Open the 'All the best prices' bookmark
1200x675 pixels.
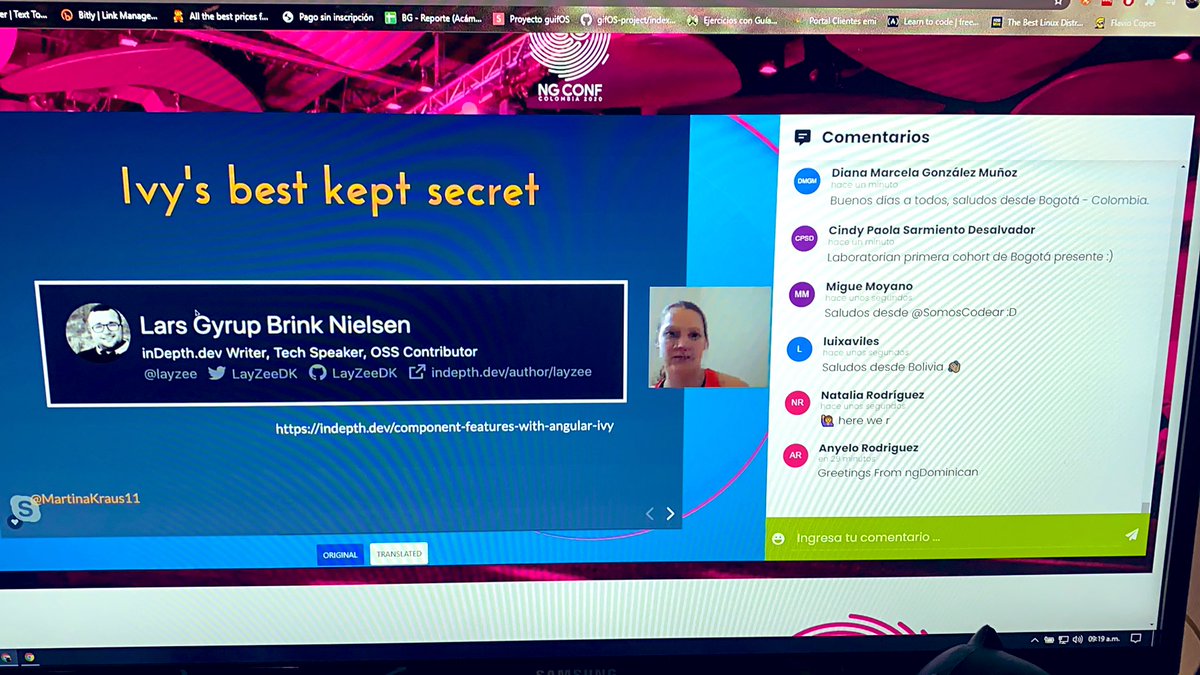[220, 16]
